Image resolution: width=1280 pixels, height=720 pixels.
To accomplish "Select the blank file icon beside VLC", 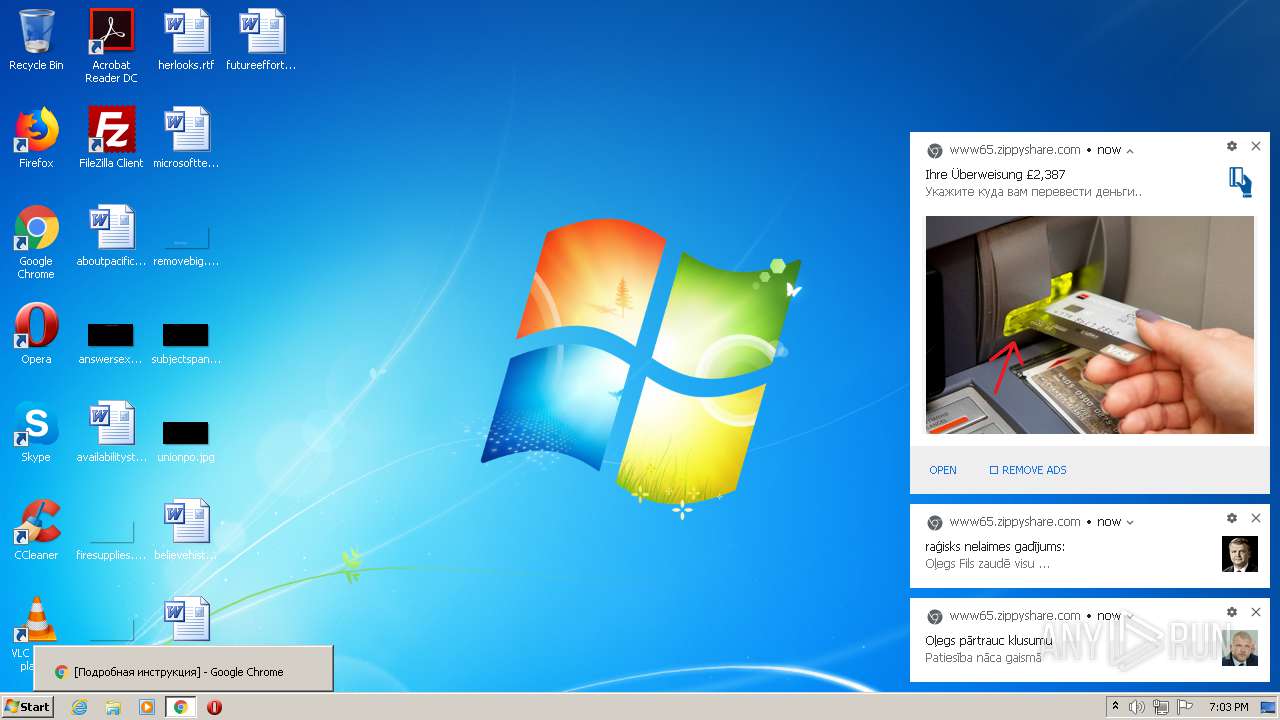I will (111, 628).
